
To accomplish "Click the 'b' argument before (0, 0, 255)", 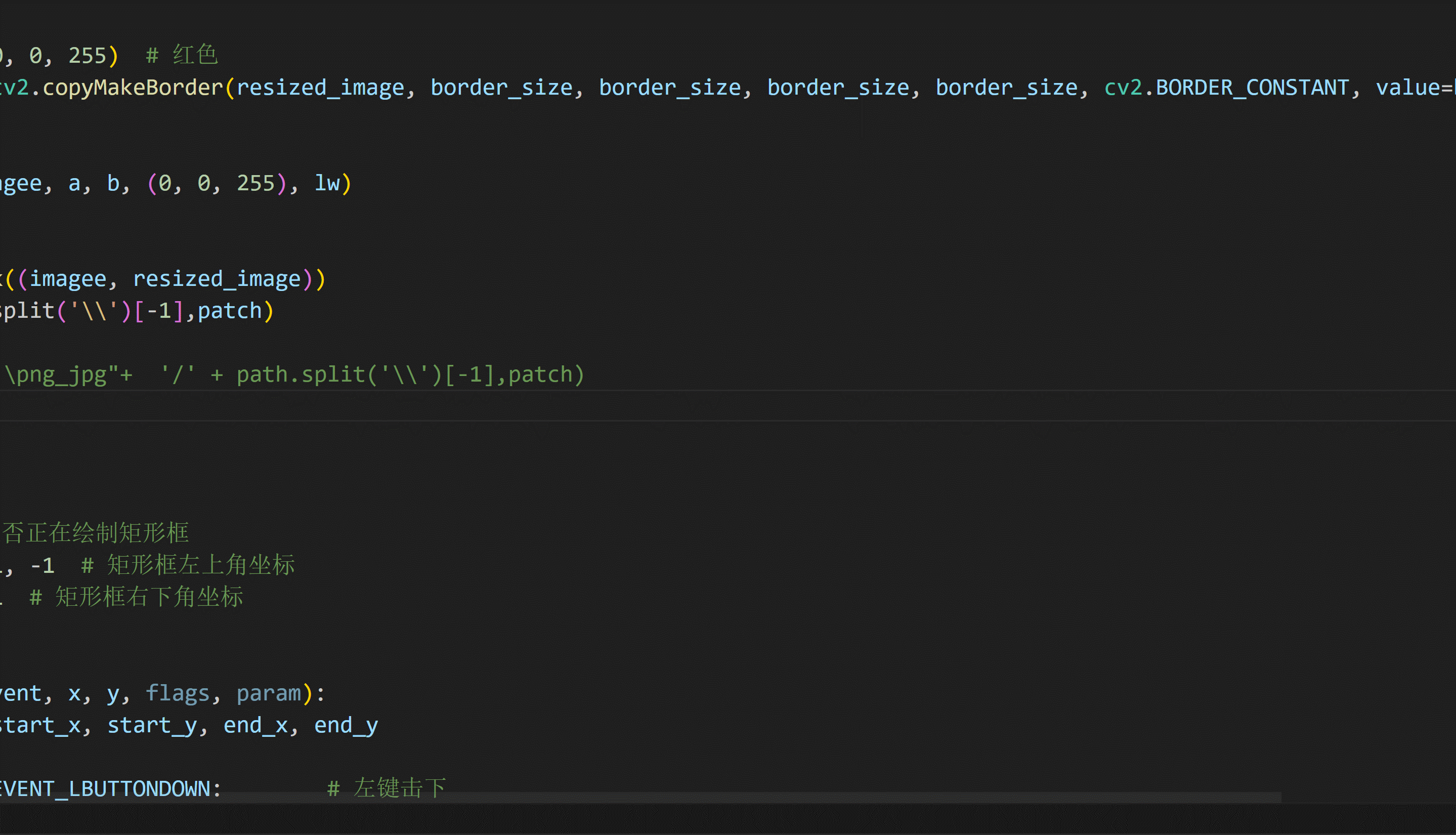I will 113,183.
